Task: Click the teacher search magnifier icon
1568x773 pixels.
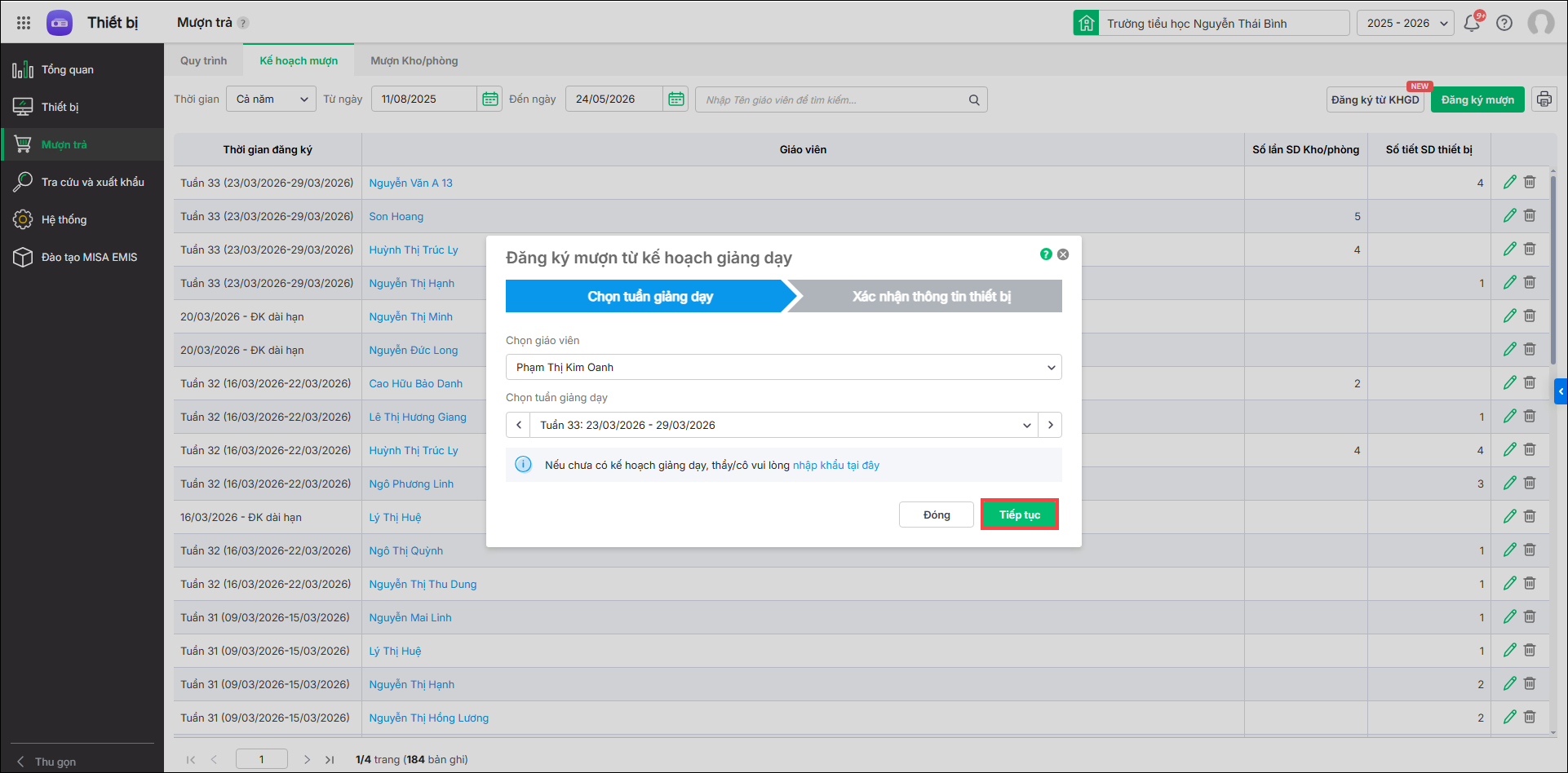Action: pyautogui.click(x=974, y=99)
